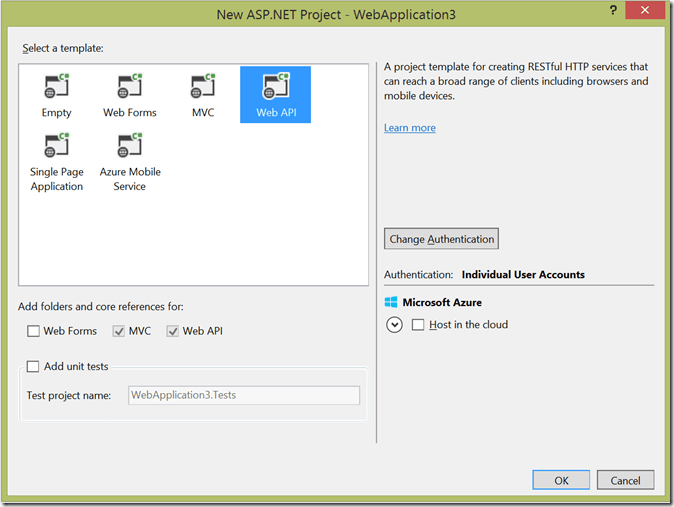Open the Learn more link
Viewport: 674px width, 507px height.
pyautogui.click(x=410, y=128)
